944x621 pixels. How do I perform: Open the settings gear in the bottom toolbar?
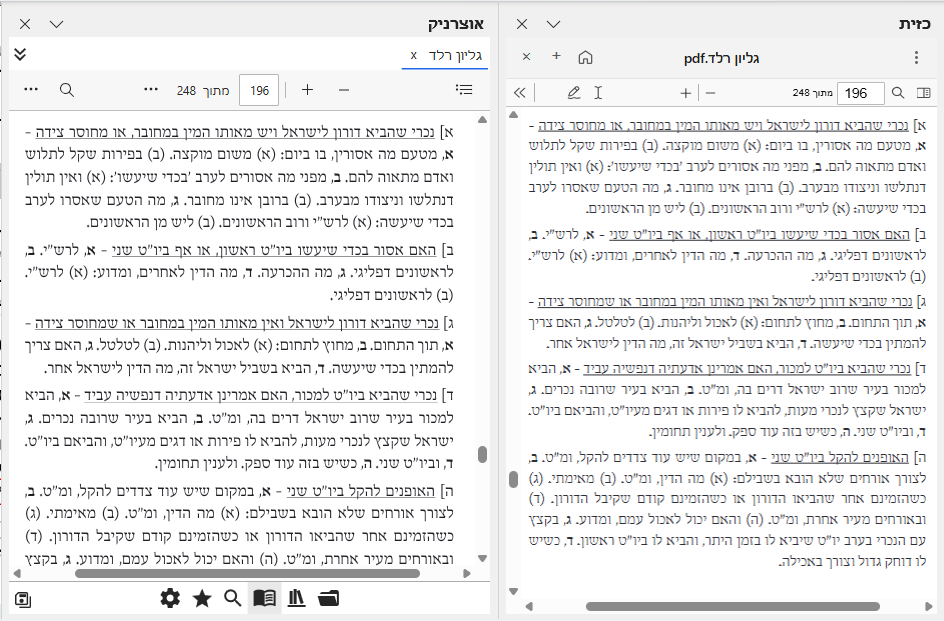168,597
